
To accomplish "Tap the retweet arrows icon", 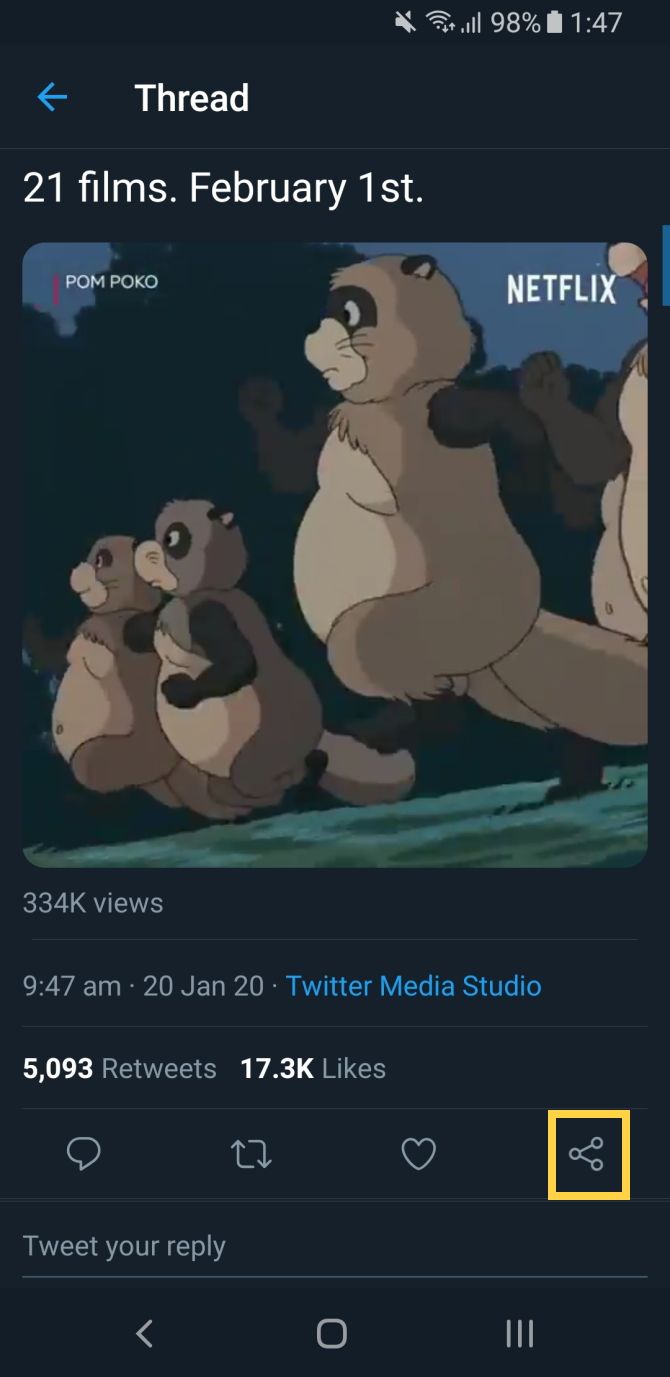I will coord(251,1155).
